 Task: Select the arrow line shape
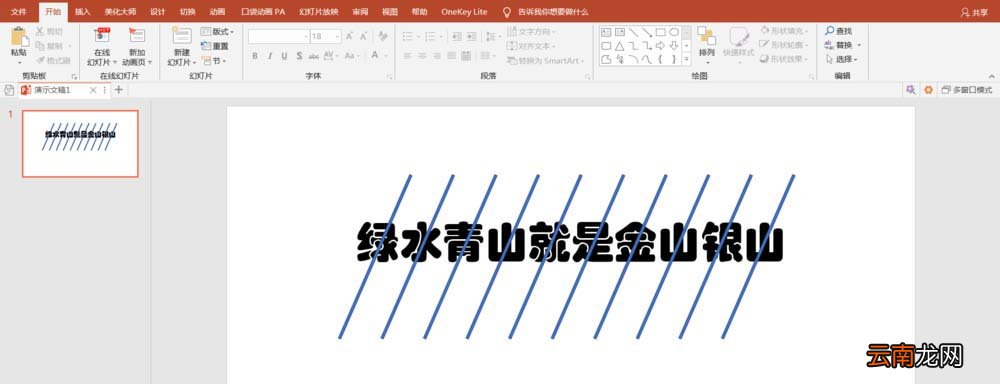(647, 32)
